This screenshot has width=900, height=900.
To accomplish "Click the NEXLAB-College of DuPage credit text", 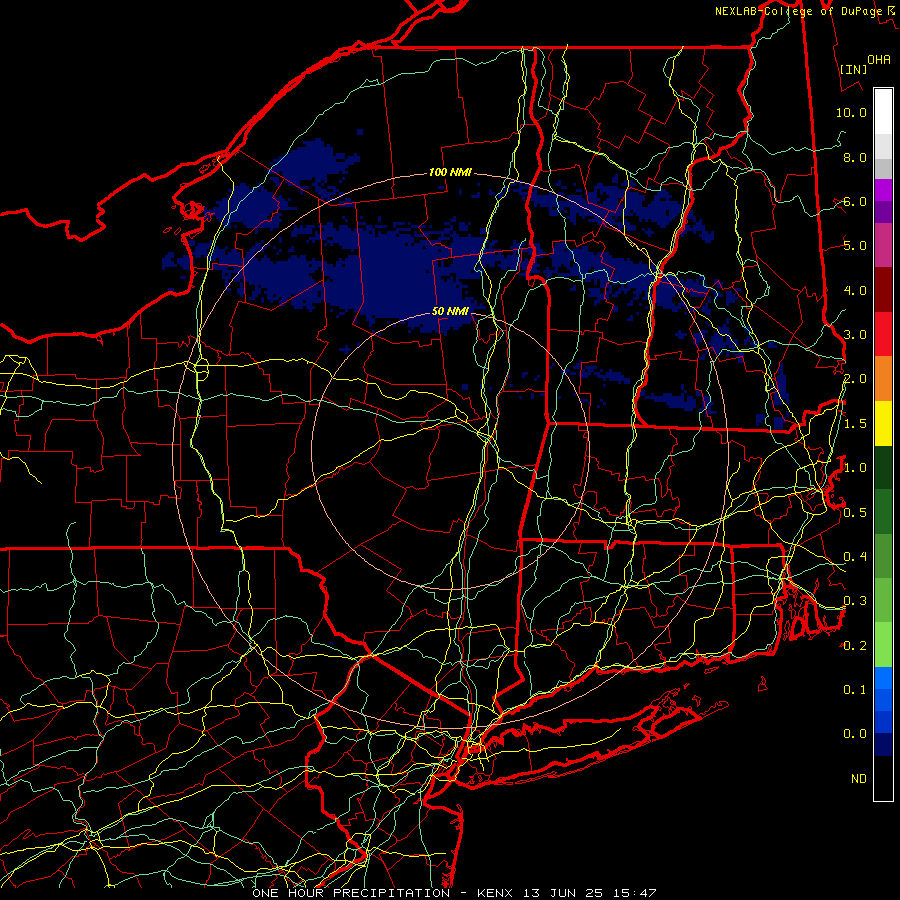I will (x=798, y=11).
